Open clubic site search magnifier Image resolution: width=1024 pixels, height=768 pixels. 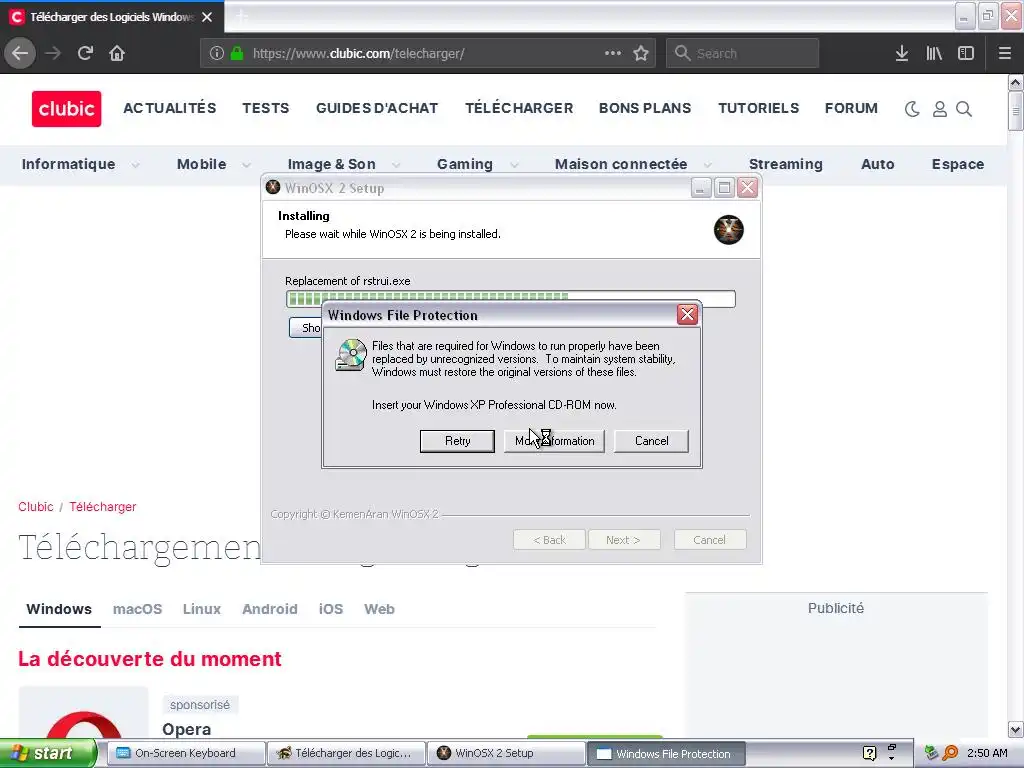pos(964,109)
